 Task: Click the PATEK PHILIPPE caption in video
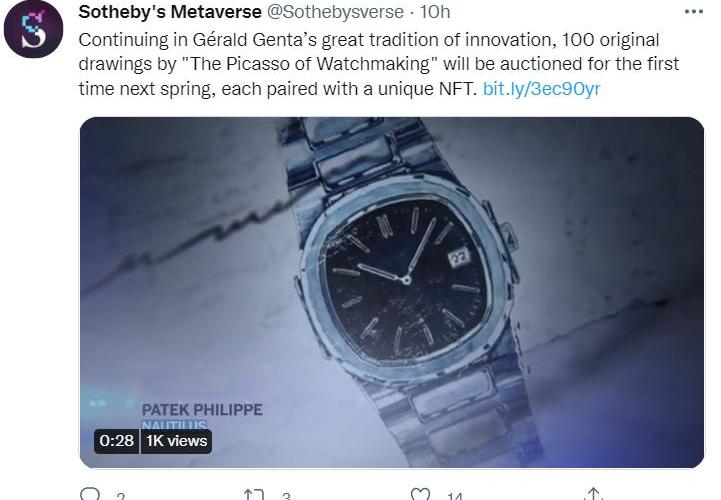click(202, 410)
